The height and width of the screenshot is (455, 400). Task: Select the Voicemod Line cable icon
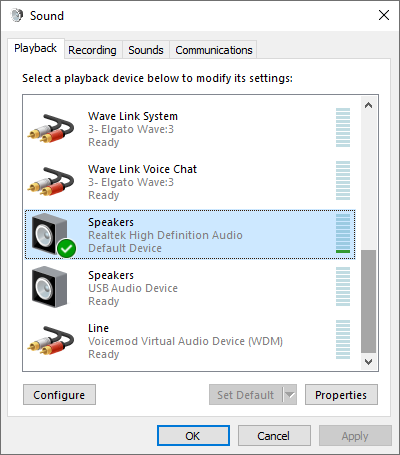click(51, 341)
